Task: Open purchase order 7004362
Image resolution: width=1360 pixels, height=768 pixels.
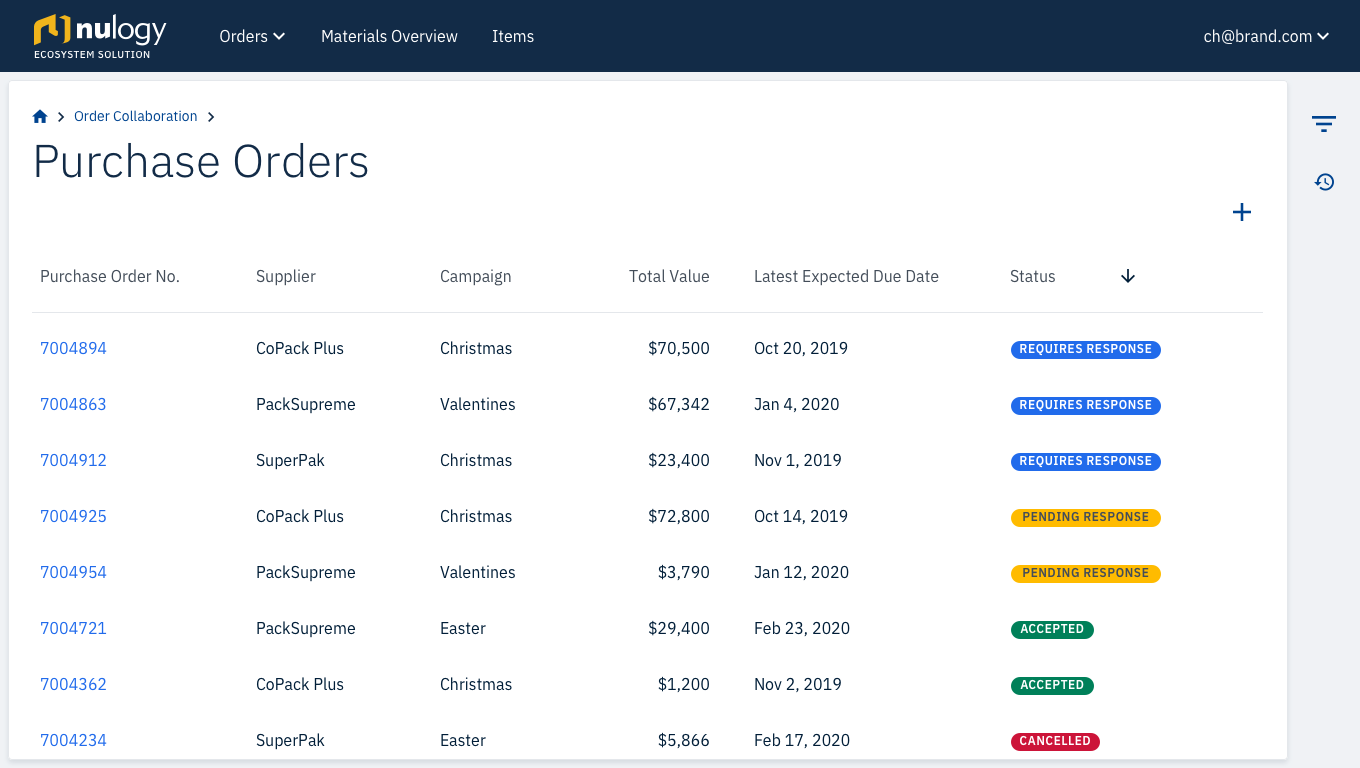Action: click(73, 684)
